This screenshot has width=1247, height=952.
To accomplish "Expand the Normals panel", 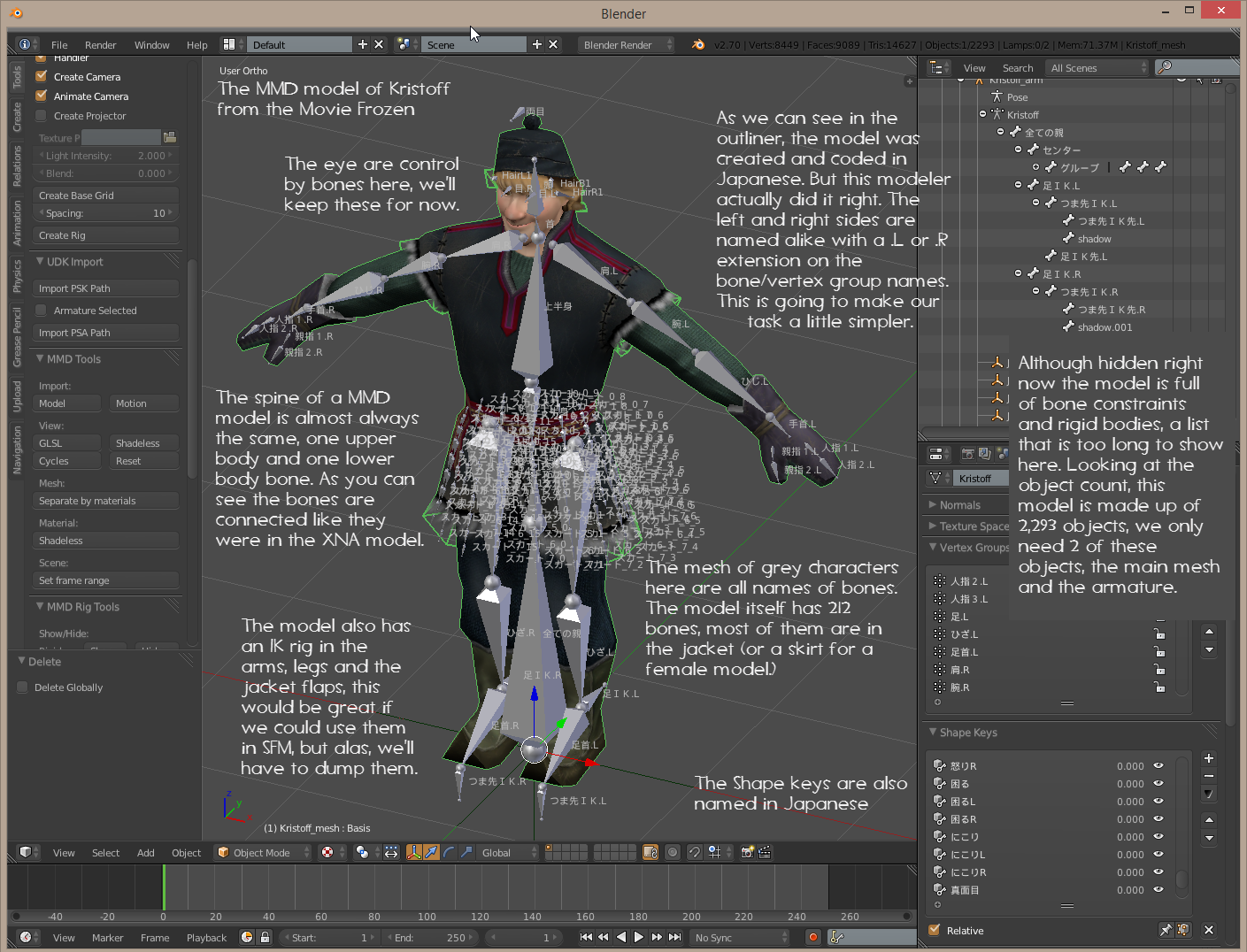I will [x=933, y=504].
